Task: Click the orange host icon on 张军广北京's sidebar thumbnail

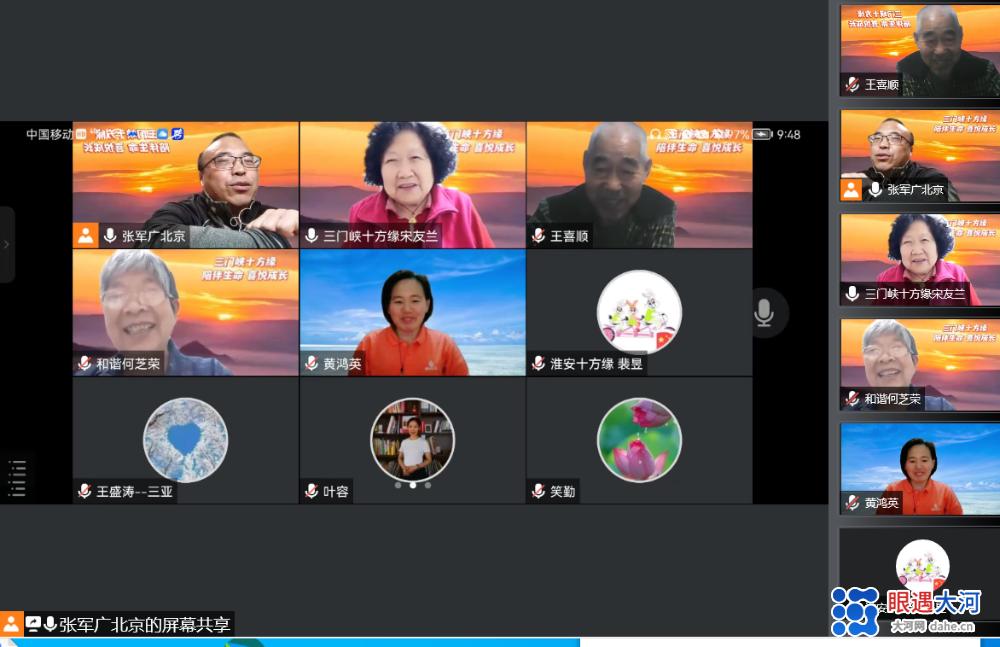Action: pyautogui.click(x=851, y=190)
